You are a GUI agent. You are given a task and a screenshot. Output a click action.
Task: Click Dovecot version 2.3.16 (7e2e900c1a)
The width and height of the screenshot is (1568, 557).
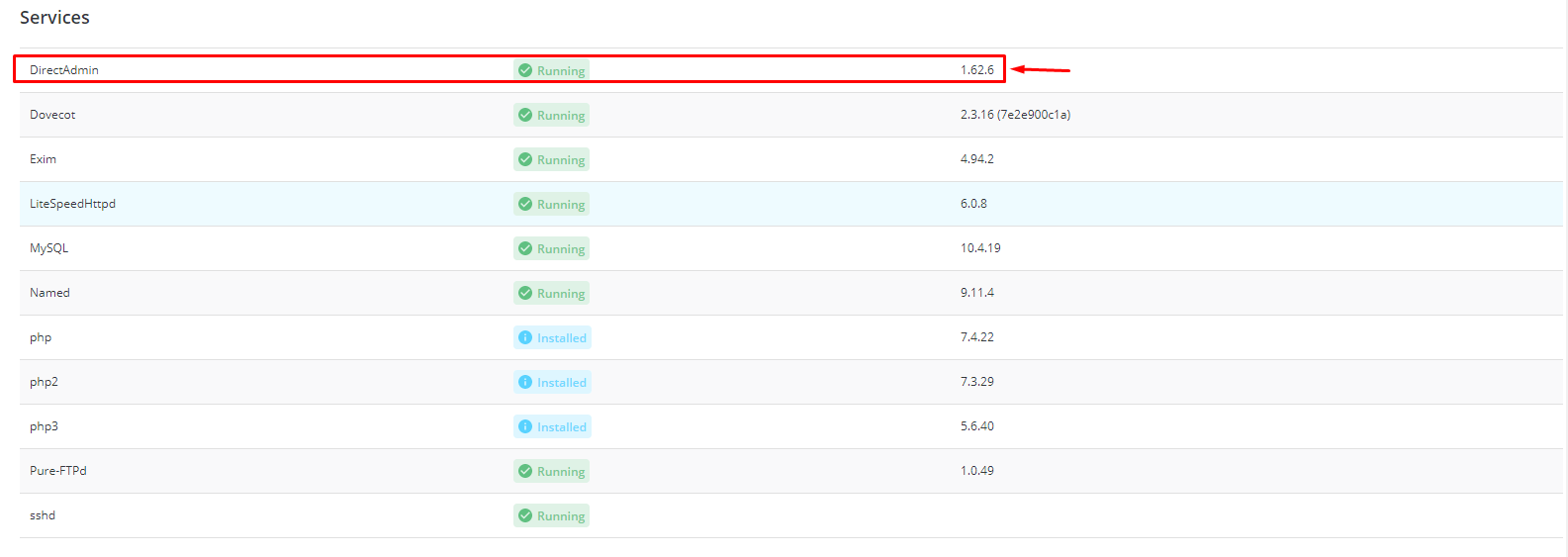click(1015, 115)
